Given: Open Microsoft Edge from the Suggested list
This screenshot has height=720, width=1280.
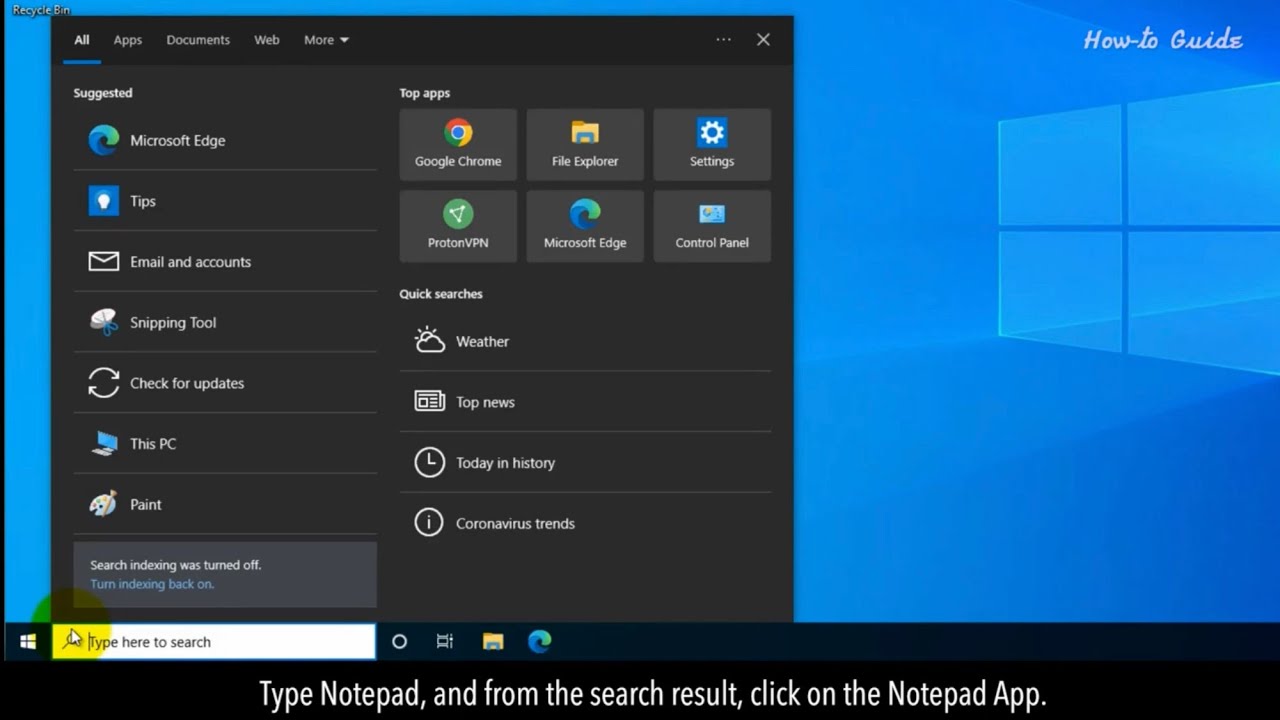Looking at the screenshot, I should click(x=225, y=140).
